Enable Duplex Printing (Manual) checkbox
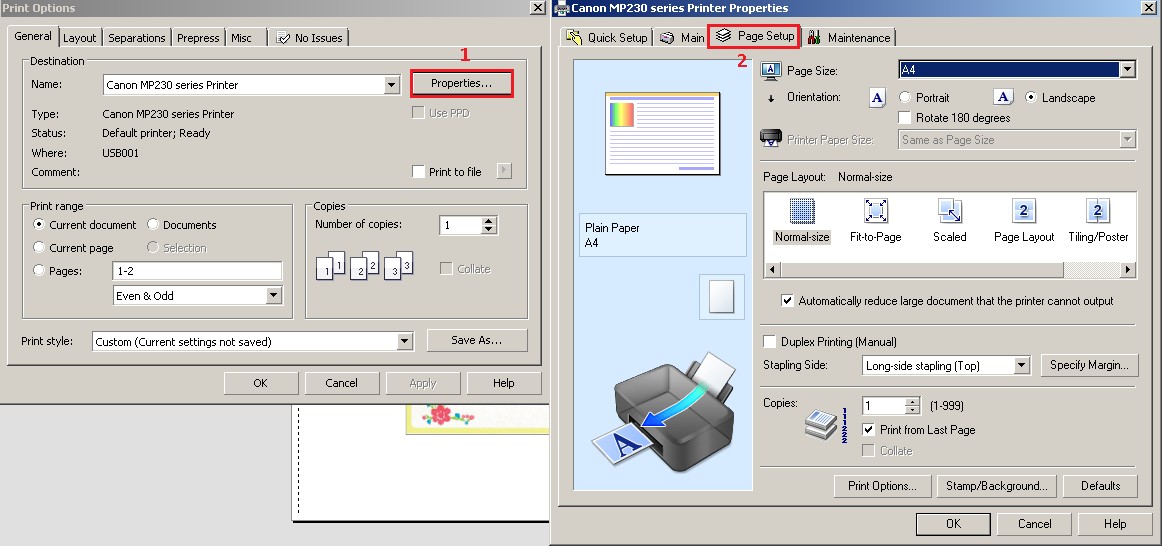The image size is (1162, 546). click(x=769, y=342)
